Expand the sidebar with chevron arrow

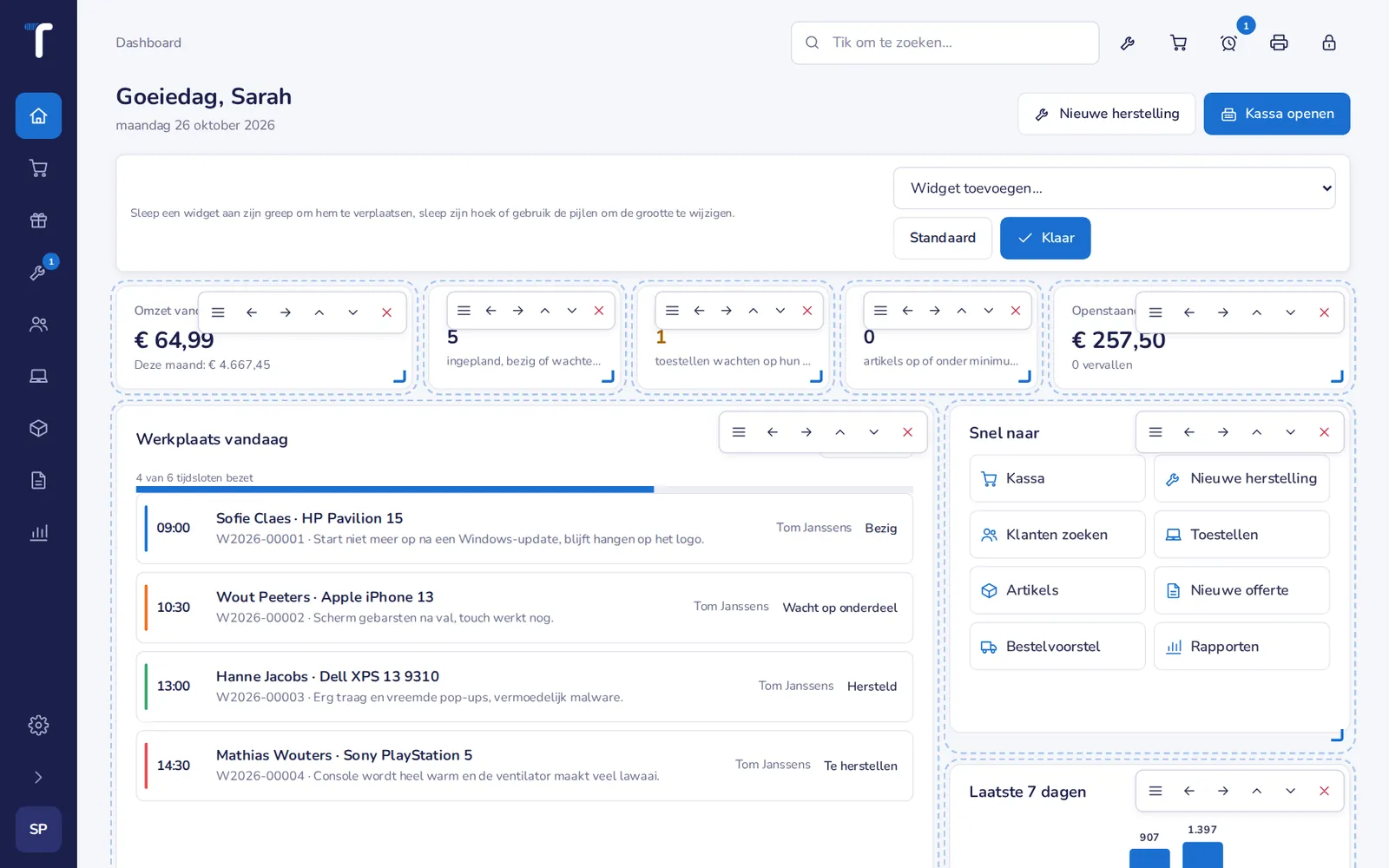(38, 777)
